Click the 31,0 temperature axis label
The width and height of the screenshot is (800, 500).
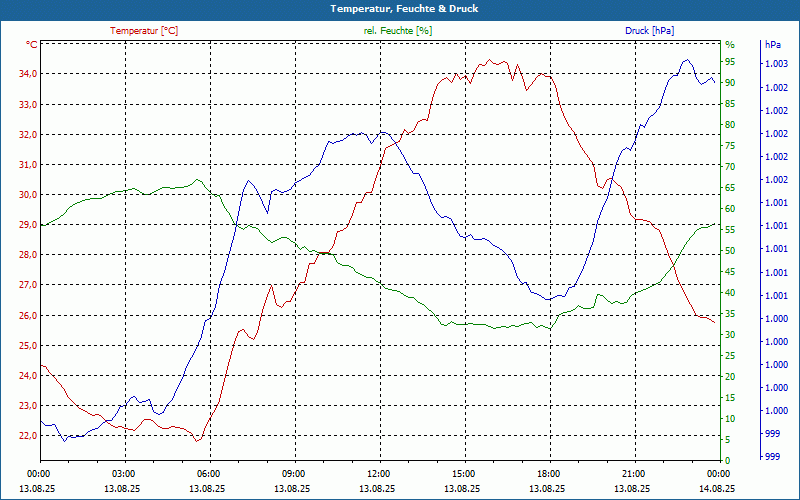29,165
